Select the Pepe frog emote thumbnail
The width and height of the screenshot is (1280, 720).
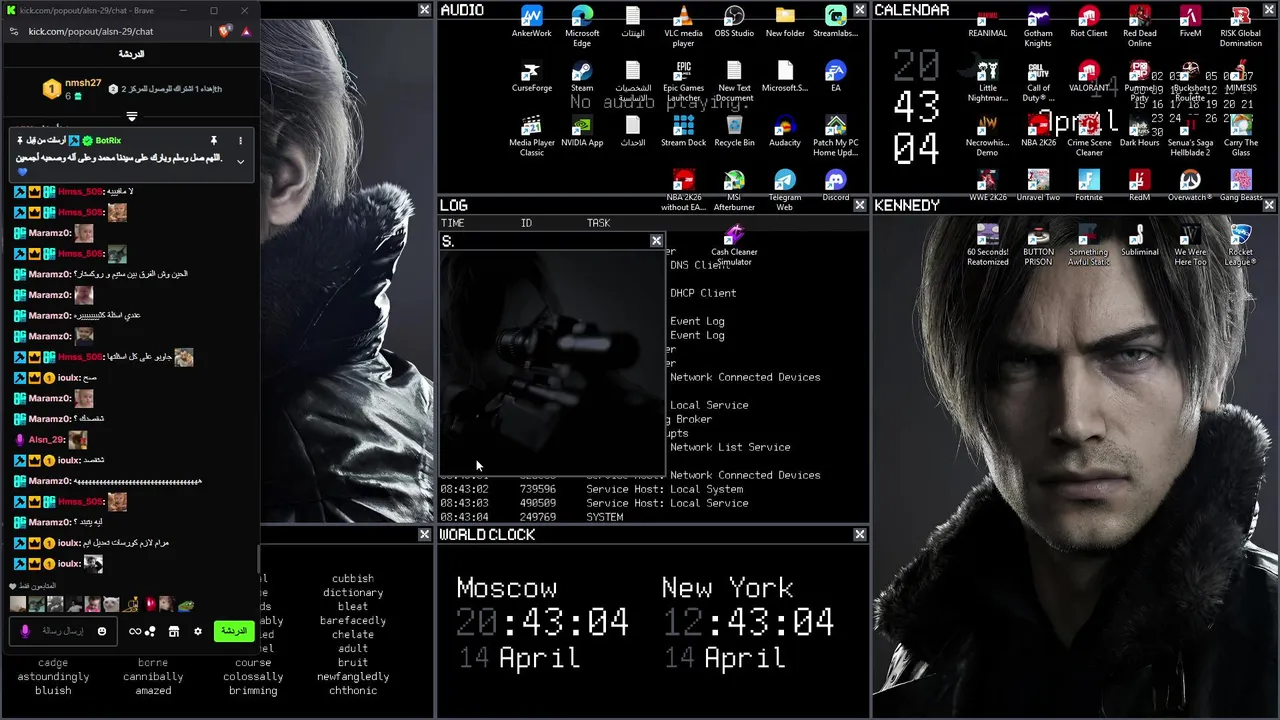(x=185, y=604)
